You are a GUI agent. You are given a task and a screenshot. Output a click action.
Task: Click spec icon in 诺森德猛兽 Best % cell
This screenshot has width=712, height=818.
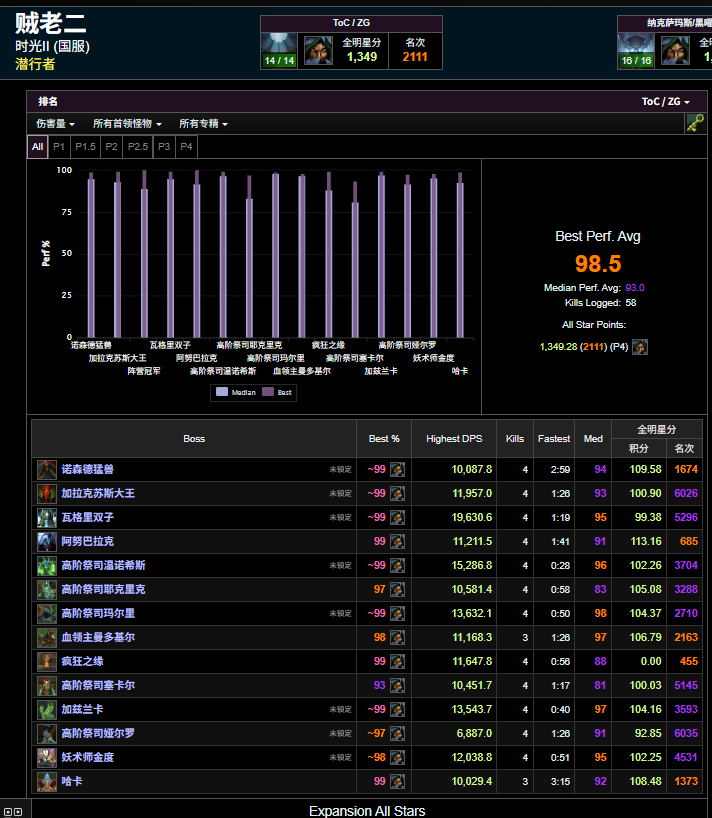coord(397,470)
